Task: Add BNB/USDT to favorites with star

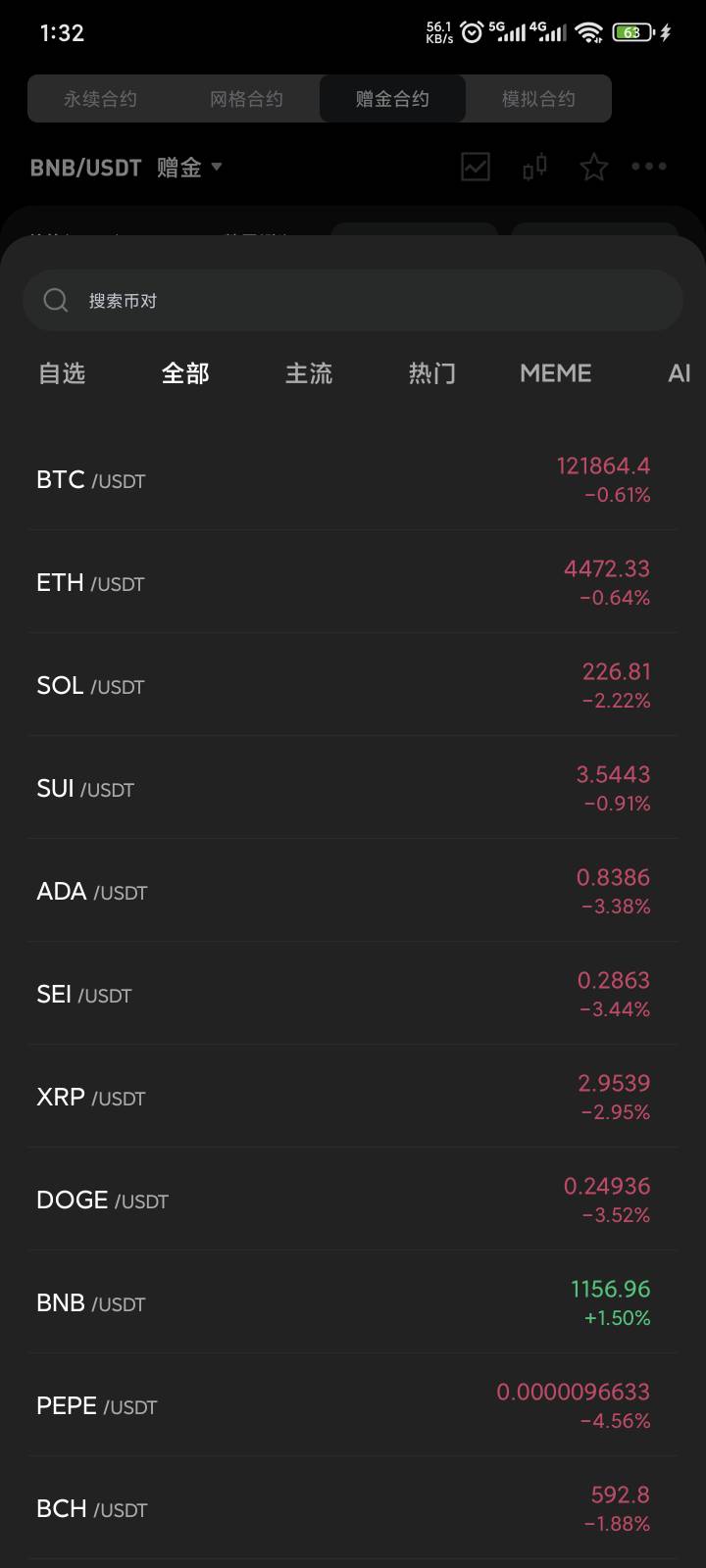Action: point(594,168)
